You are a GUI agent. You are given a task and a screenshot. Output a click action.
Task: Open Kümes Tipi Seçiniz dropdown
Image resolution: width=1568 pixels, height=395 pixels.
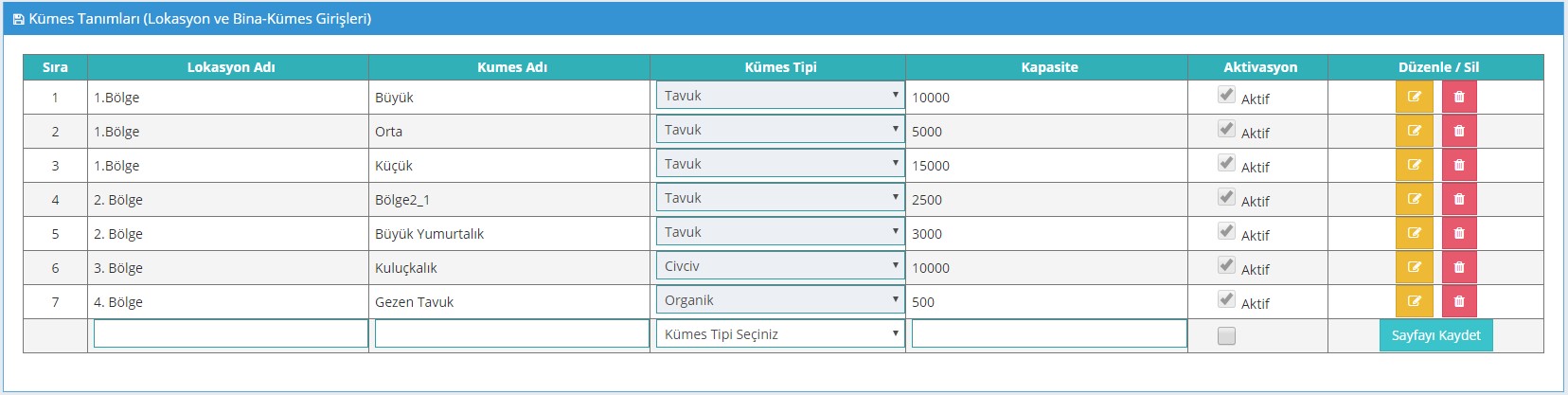(x=780, y=334)
